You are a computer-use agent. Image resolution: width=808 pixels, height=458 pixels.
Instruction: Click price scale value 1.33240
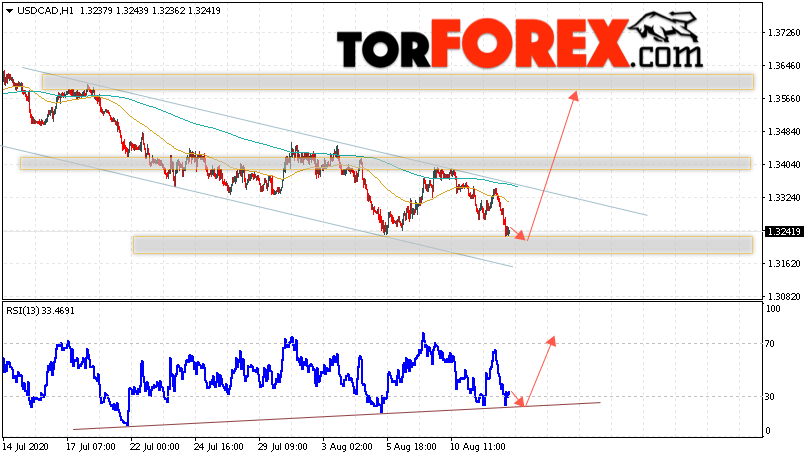pos(784,197)
